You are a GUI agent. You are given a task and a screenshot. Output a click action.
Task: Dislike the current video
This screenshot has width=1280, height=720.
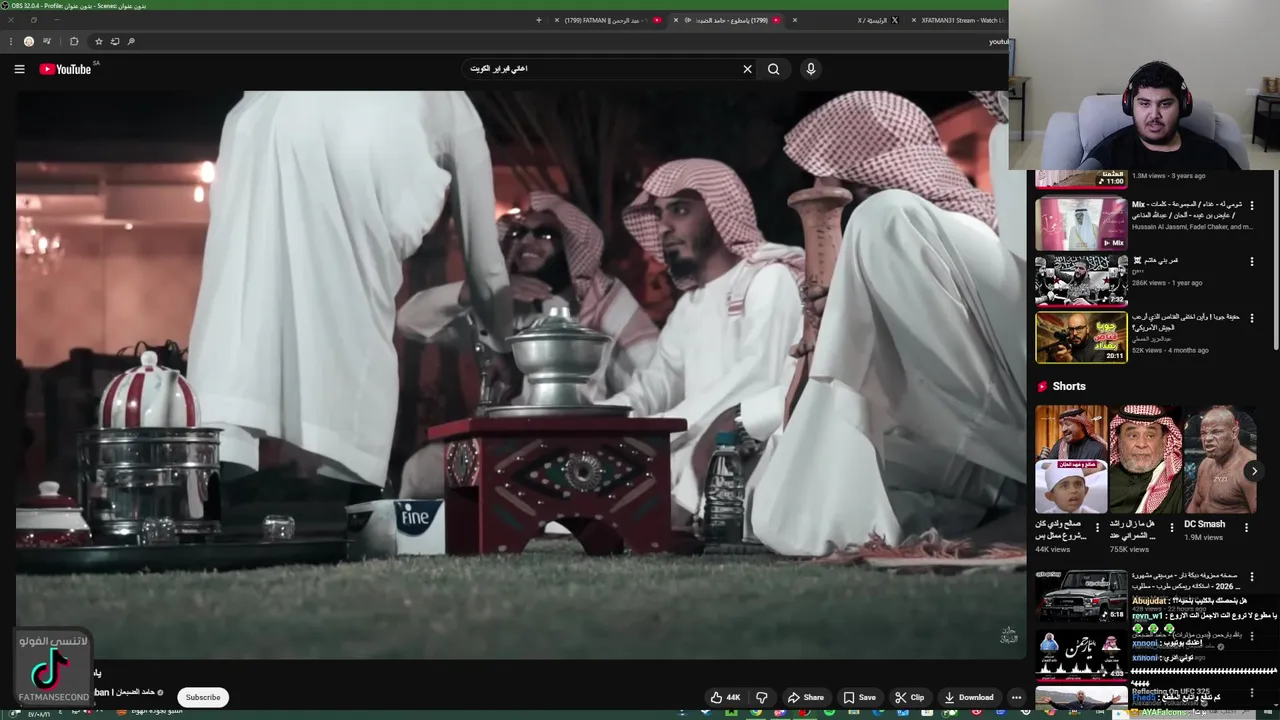point(762,697)
